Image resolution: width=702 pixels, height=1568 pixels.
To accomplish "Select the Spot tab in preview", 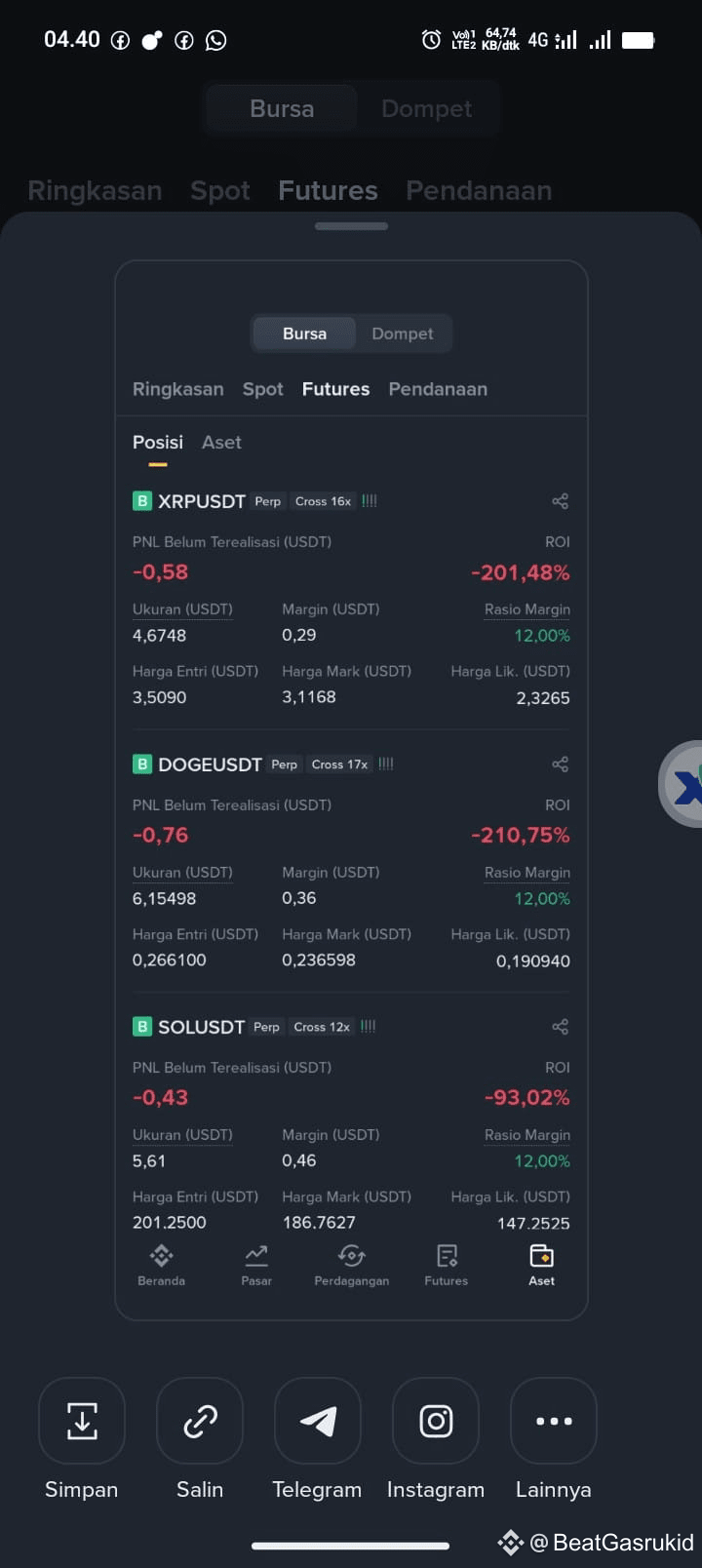I will tap(262, 389).
